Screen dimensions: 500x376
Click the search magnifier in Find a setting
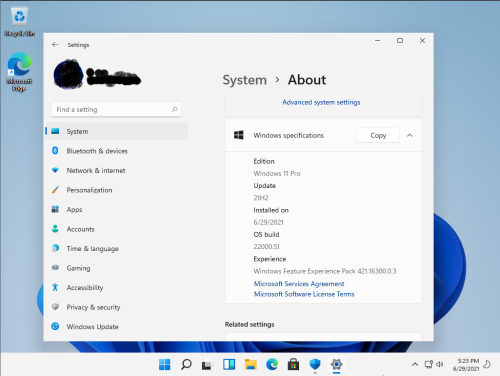point(174,109)
